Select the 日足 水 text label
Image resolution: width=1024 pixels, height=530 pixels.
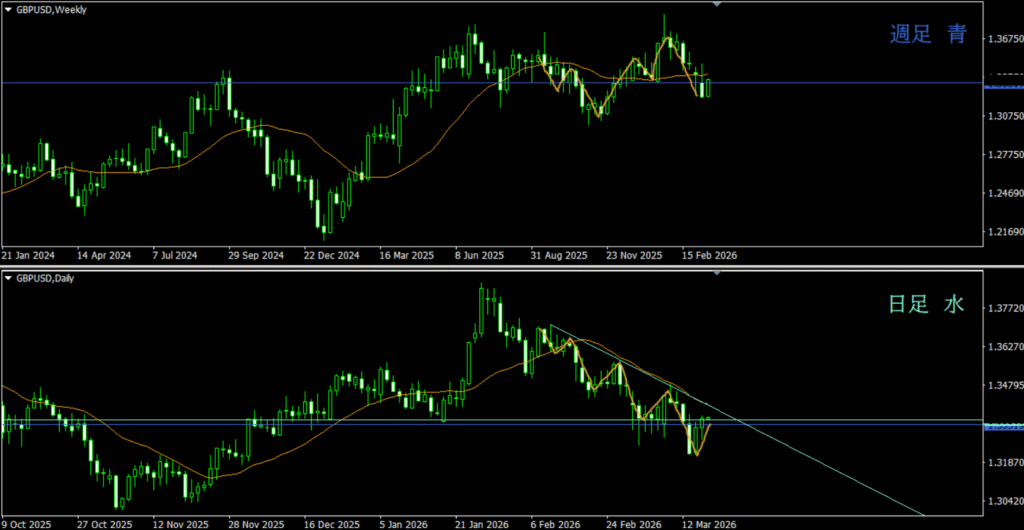pyautogui.click(x=928, y=305)
